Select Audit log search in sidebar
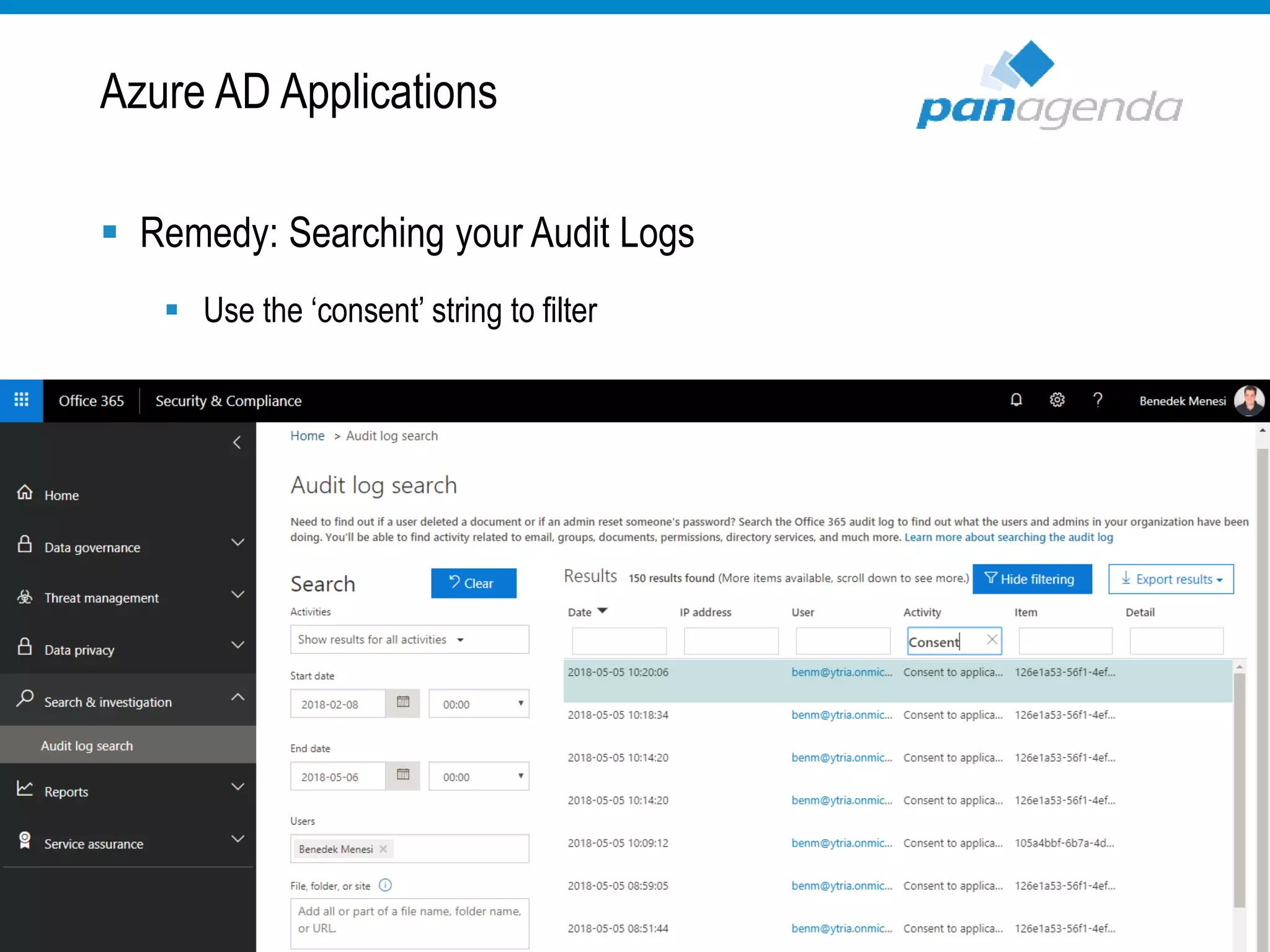 128,745
